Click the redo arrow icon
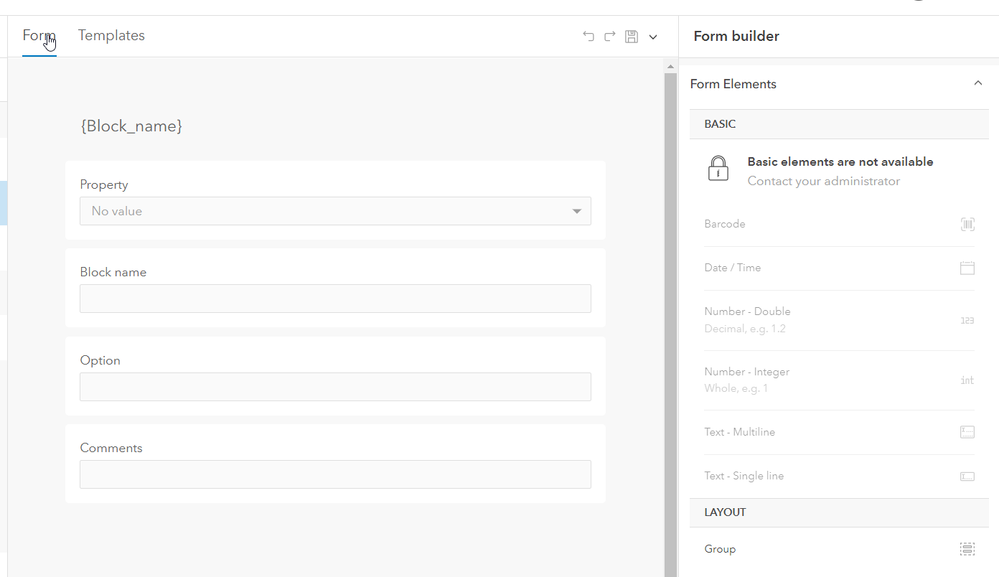 (x=609, y=37)
